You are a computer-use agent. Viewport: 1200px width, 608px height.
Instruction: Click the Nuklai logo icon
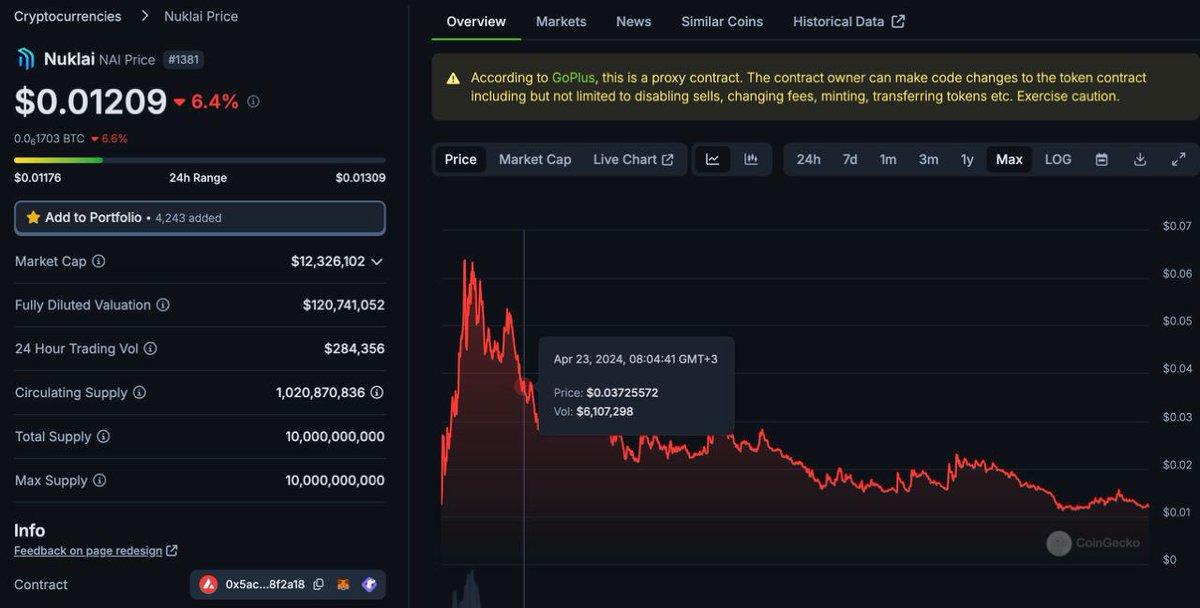[x=25, y=59]
